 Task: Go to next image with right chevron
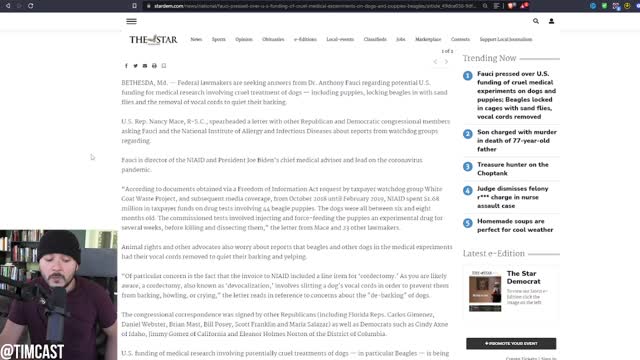[x=447, y=62]
